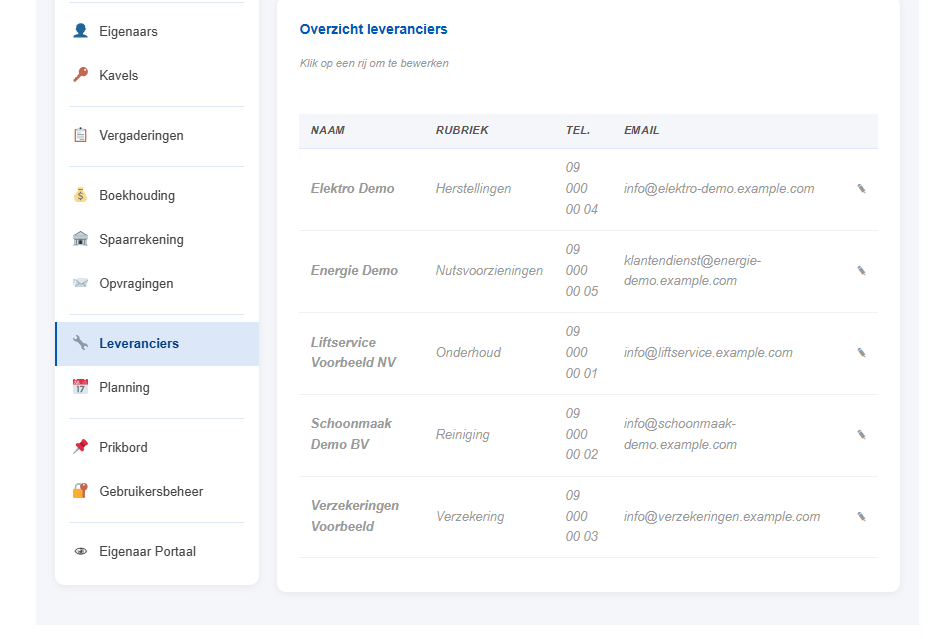Click the Verzekeringen Voorbeeld name
The image size is (946, 639).
(355, 516)
